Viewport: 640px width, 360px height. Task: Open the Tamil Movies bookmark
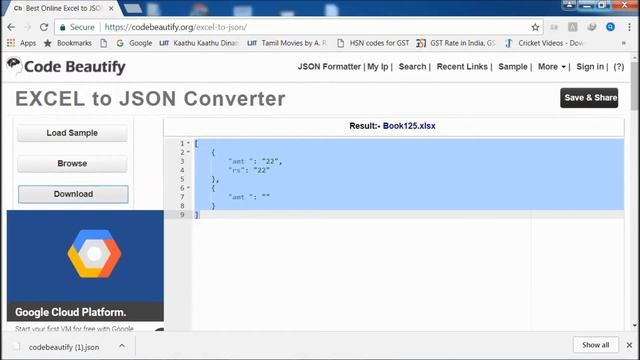287,43
